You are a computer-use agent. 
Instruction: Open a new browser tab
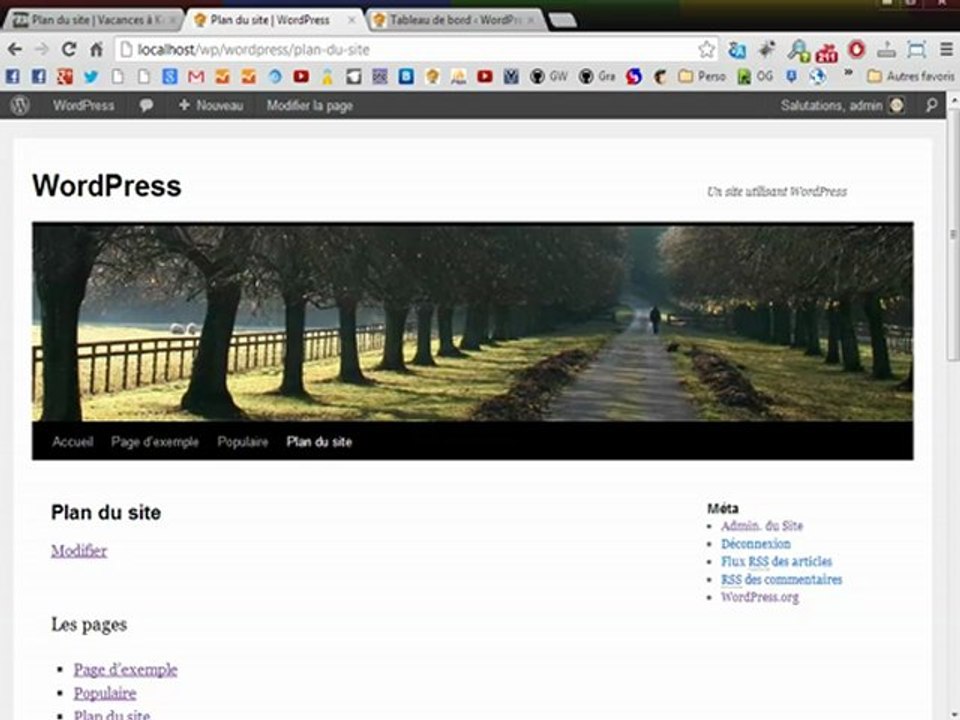562,21
